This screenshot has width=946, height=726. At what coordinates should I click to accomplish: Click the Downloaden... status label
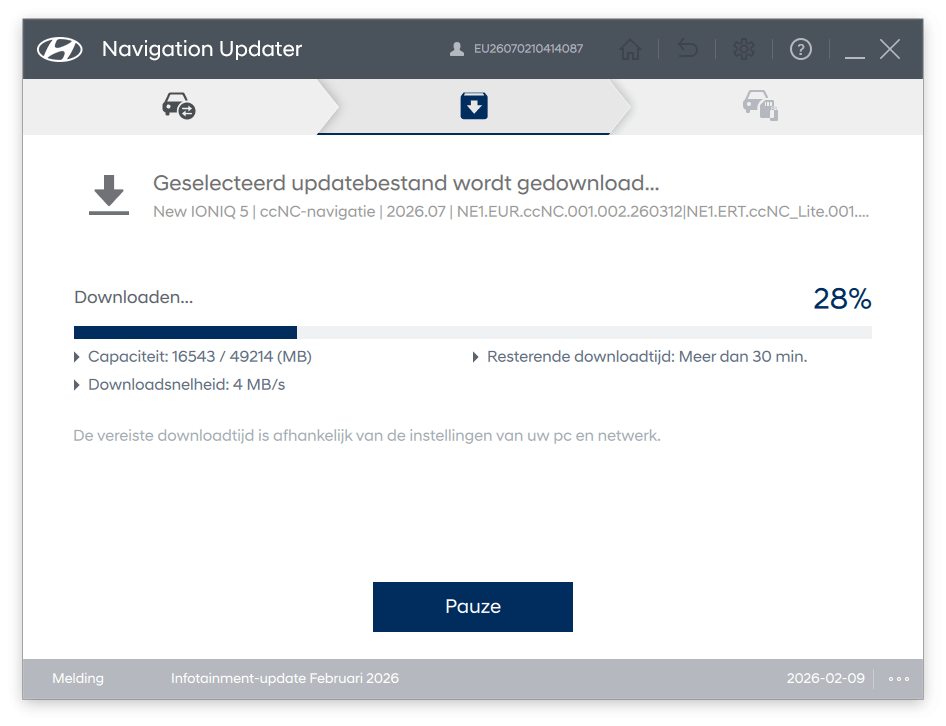(x=133, y=297)
